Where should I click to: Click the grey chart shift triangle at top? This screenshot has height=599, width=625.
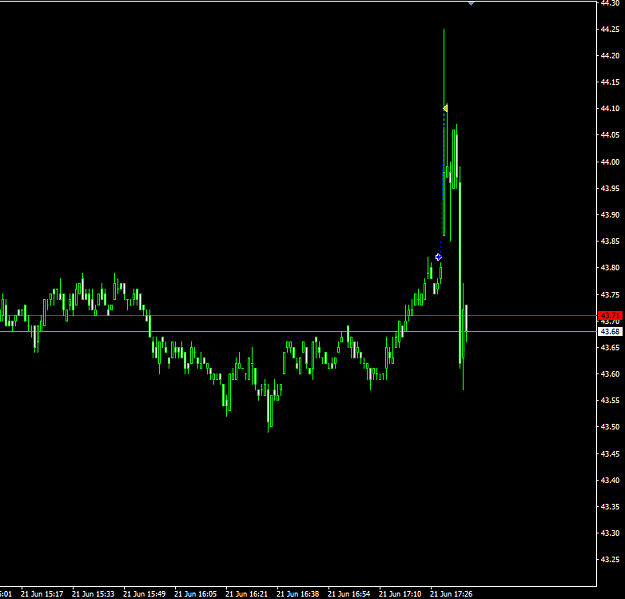click(x=471, y=3)
